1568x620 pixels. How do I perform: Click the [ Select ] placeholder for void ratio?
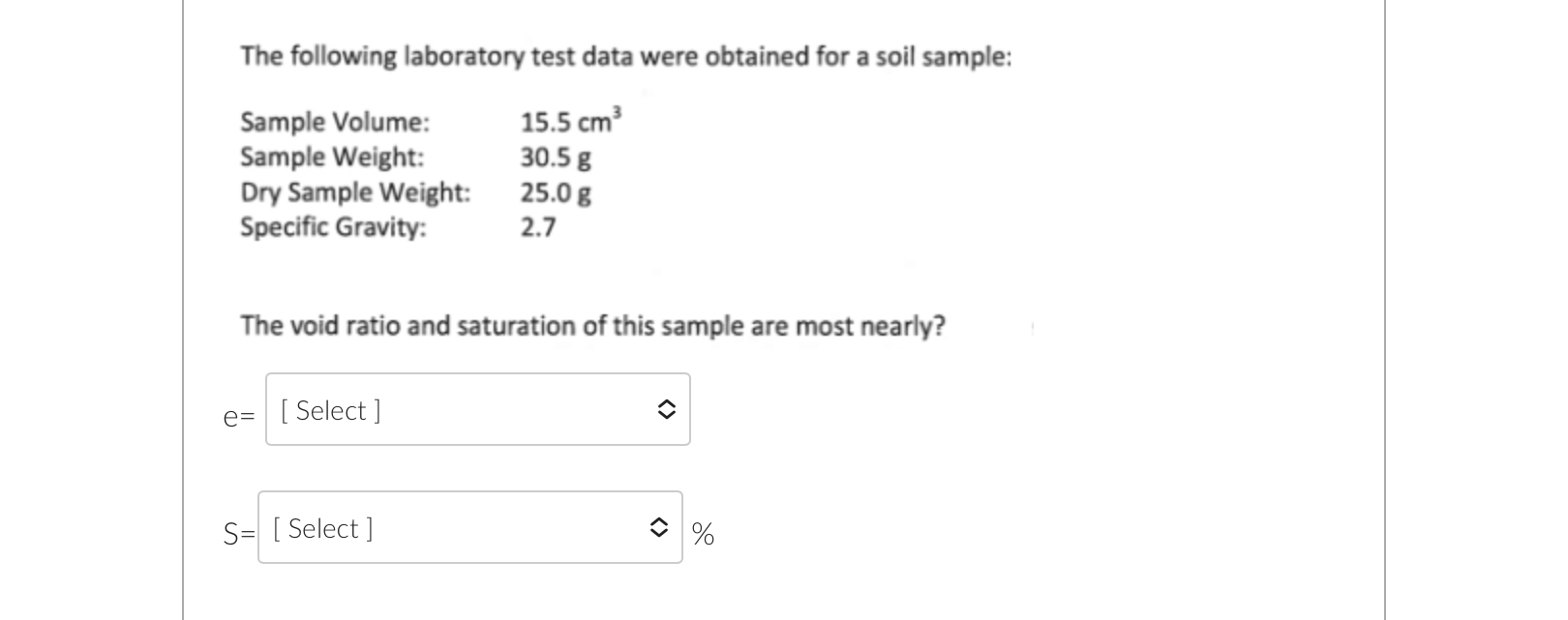(328, 410)
